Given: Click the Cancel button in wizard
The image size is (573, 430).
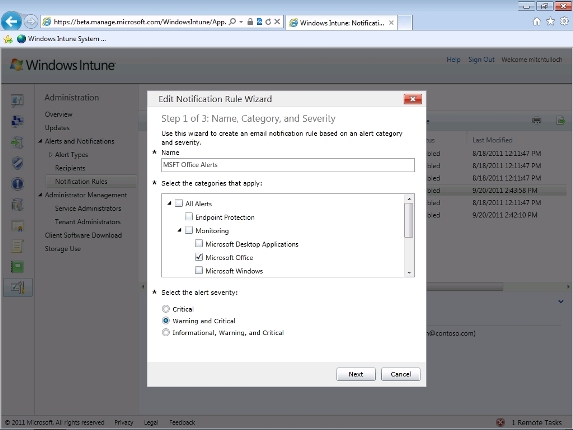Looking at the screenshot, I should pyautogui.click(x=401, y=374).
